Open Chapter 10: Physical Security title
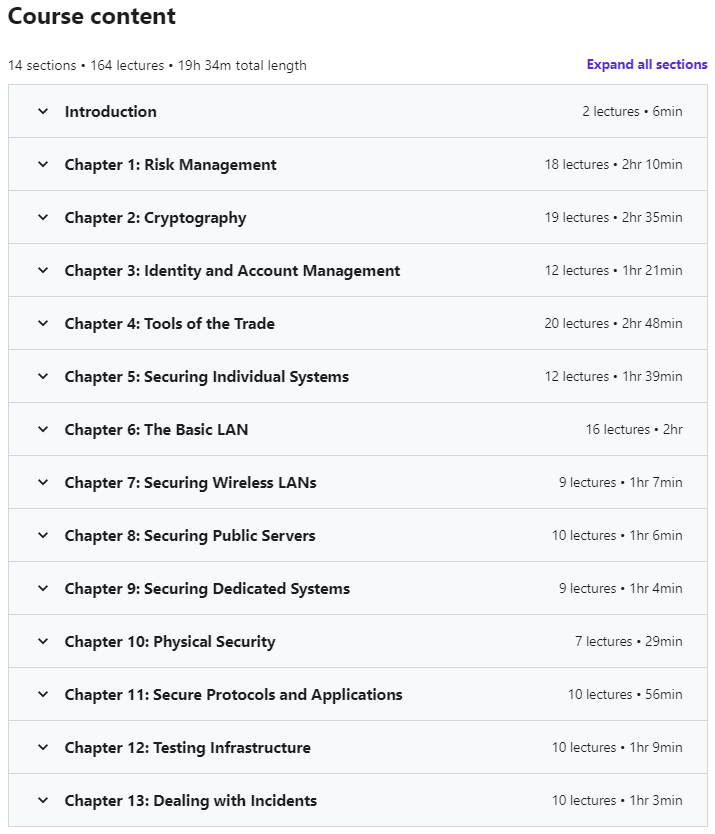The image size is (715, 834). tap(170, 641)
